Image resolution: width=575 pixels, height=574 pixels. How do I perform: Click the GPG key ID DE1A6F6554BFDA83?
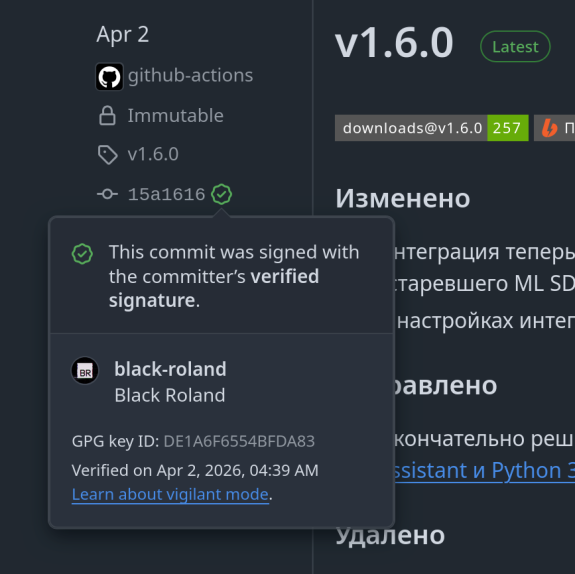(x=239, y=442)
